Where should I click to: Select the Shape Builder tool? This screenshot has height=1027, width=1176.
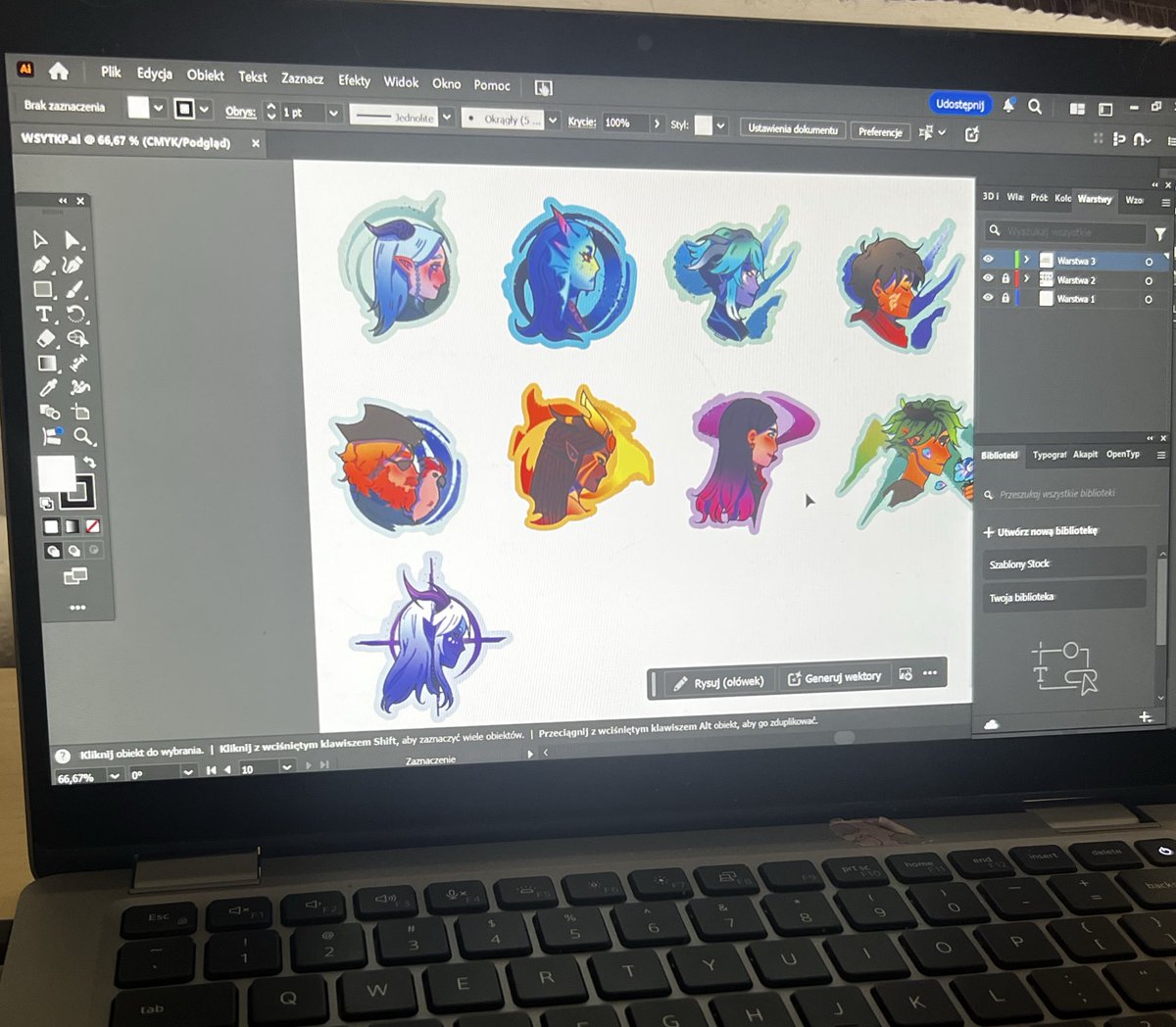tap(77, 338)
